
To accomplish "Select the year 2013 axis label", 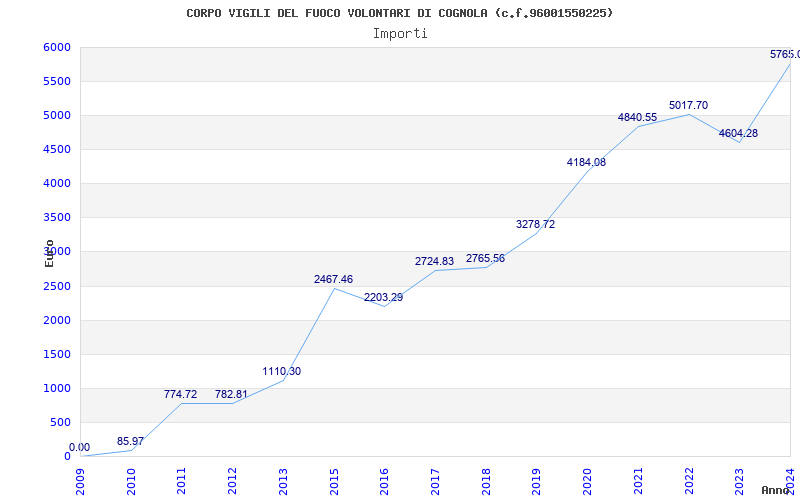I will (283, 482).
